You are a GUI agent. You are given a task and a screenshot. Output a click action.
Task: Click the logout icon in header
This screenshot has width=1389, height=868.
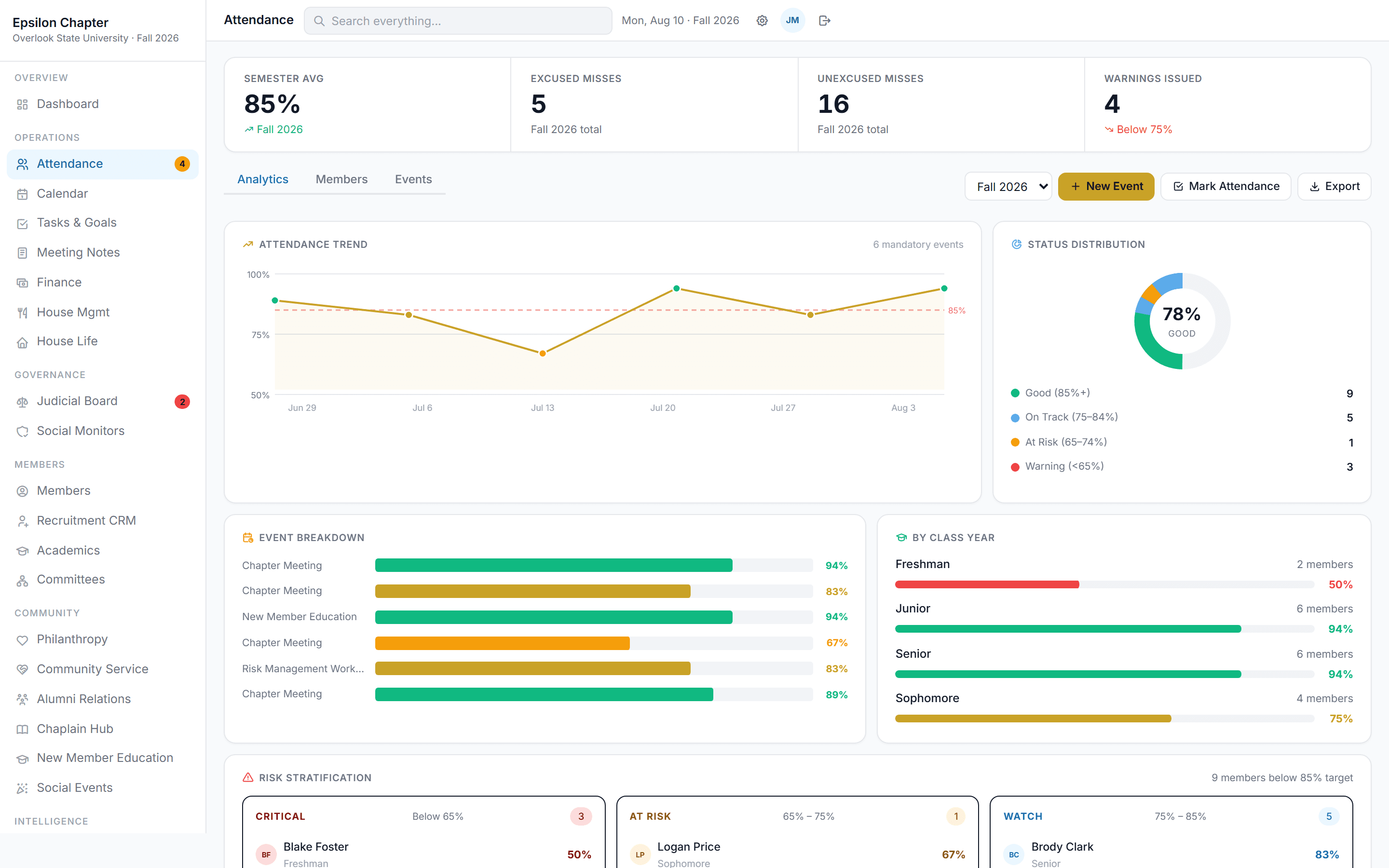[x=824, y=21]
